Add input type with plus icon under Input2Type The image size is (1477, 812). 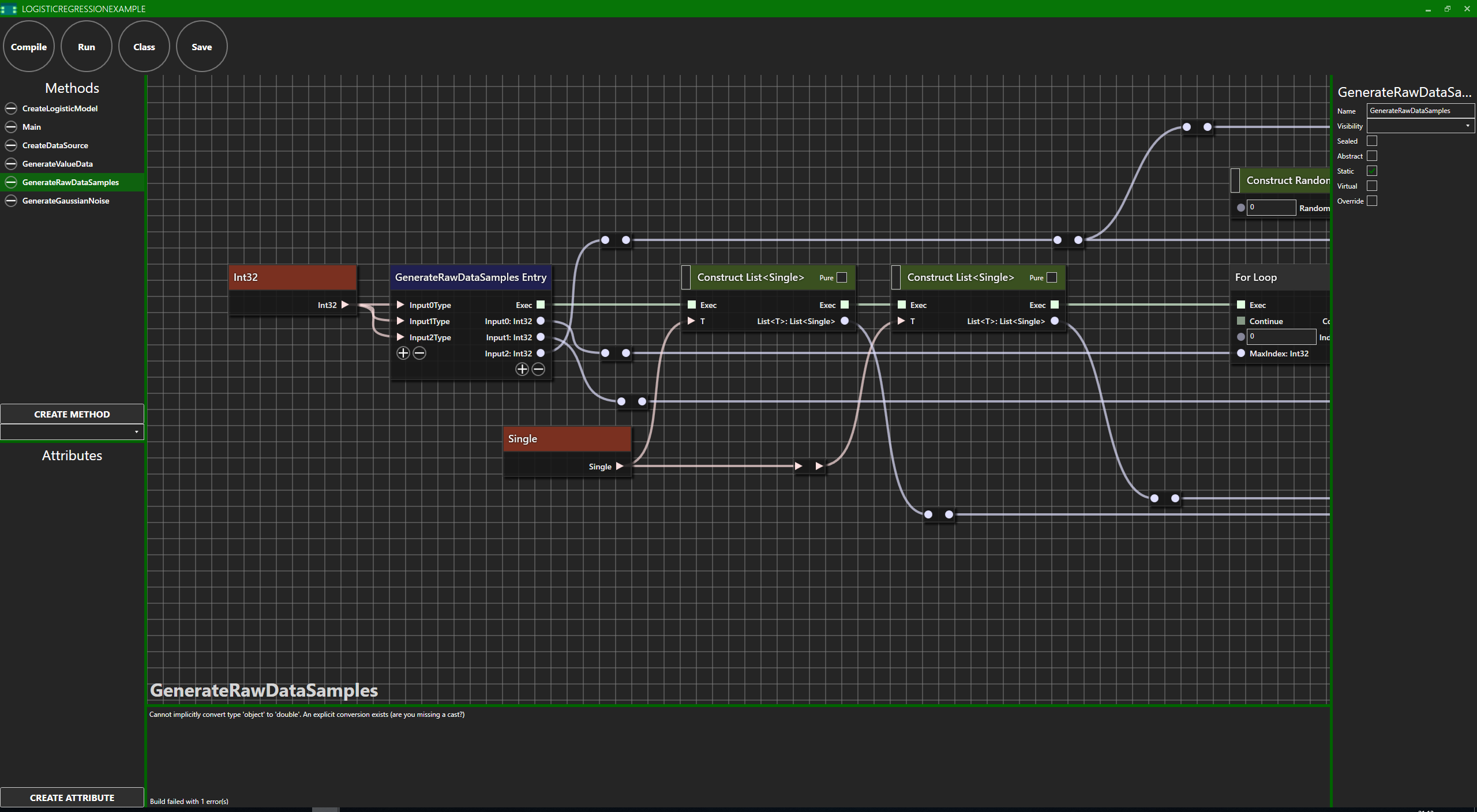(x=403, y=354)
